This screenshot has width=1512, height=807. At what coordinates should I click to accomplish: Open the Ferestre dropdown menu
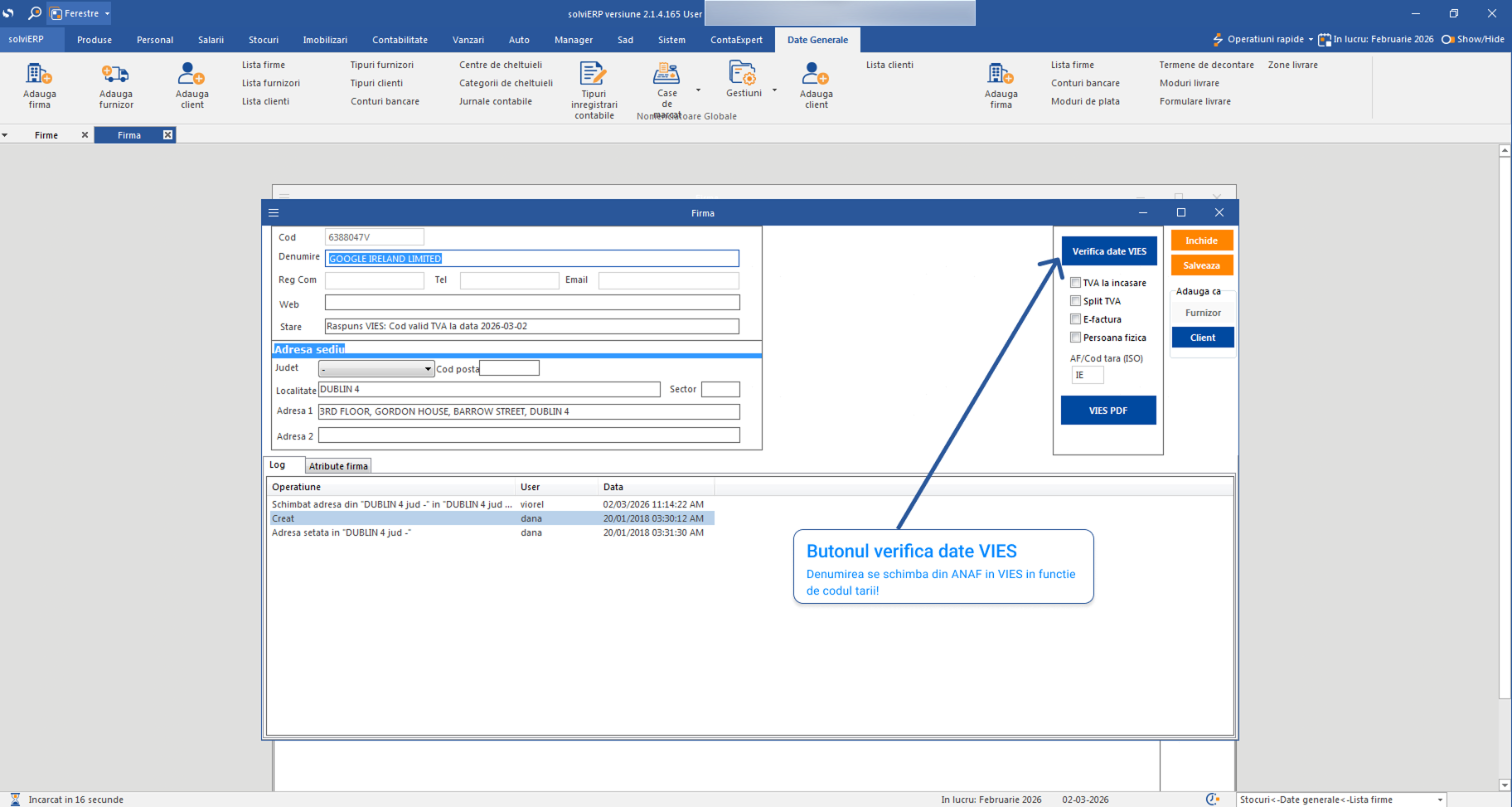[80, 13]
